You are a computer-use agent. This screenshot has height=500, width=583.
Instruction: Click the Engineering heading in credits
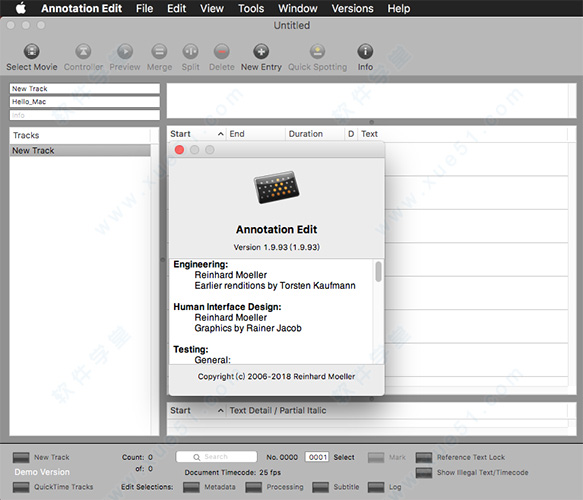[201, 264]
